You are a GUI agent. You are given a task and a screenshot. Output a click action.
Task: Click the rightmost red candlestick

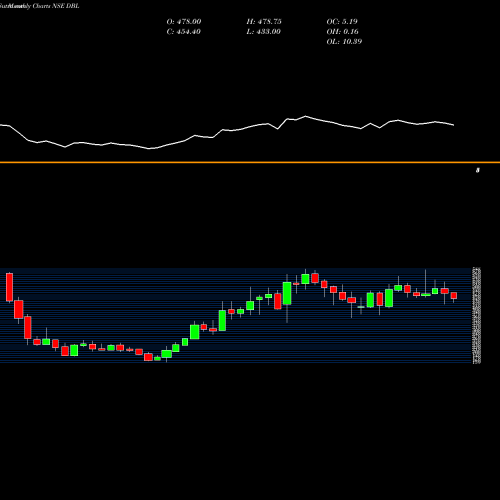point(454,296)
